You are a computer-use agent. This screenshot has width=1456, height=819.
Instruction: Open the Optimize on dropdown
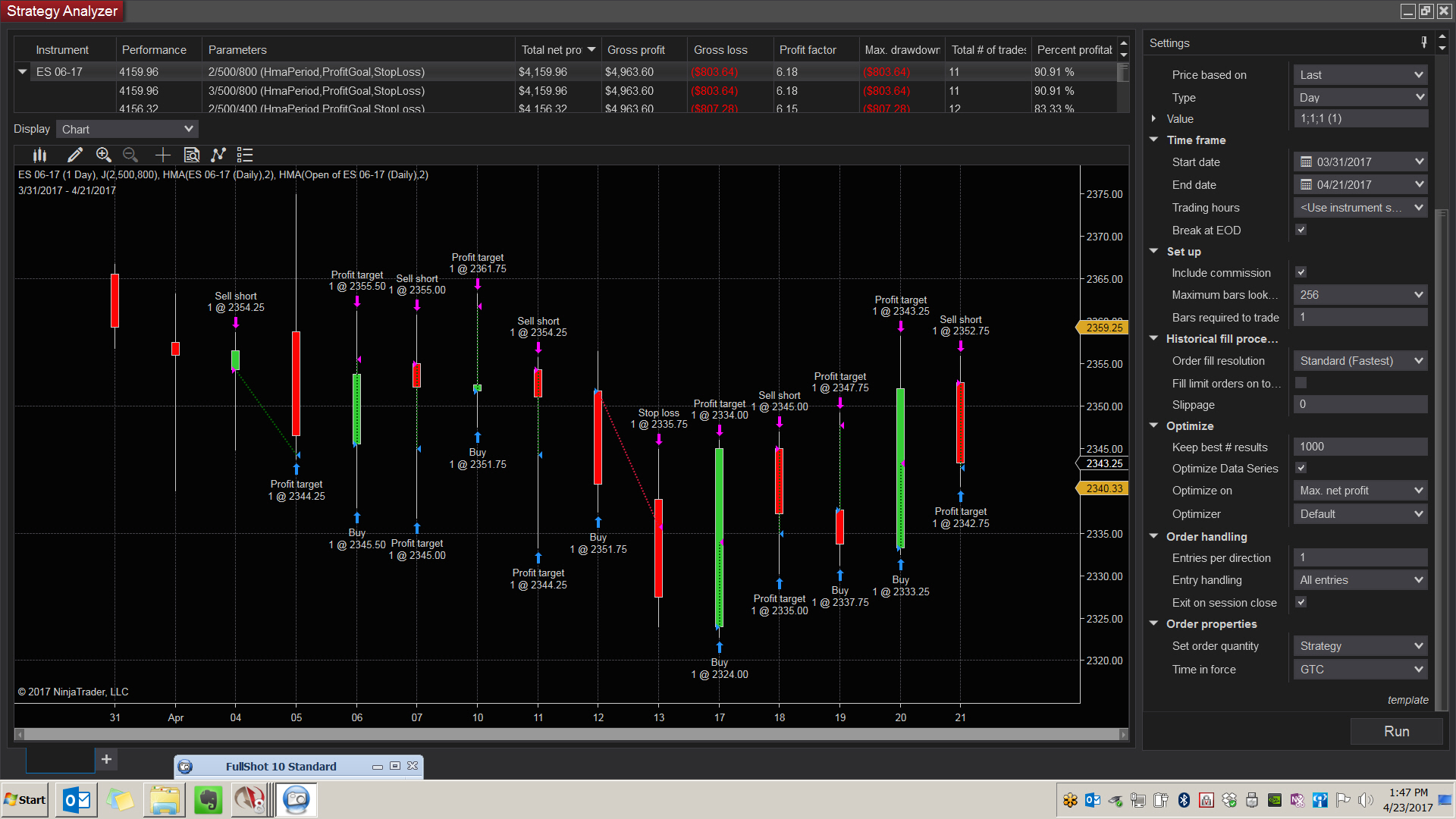tap(1360, 491)
